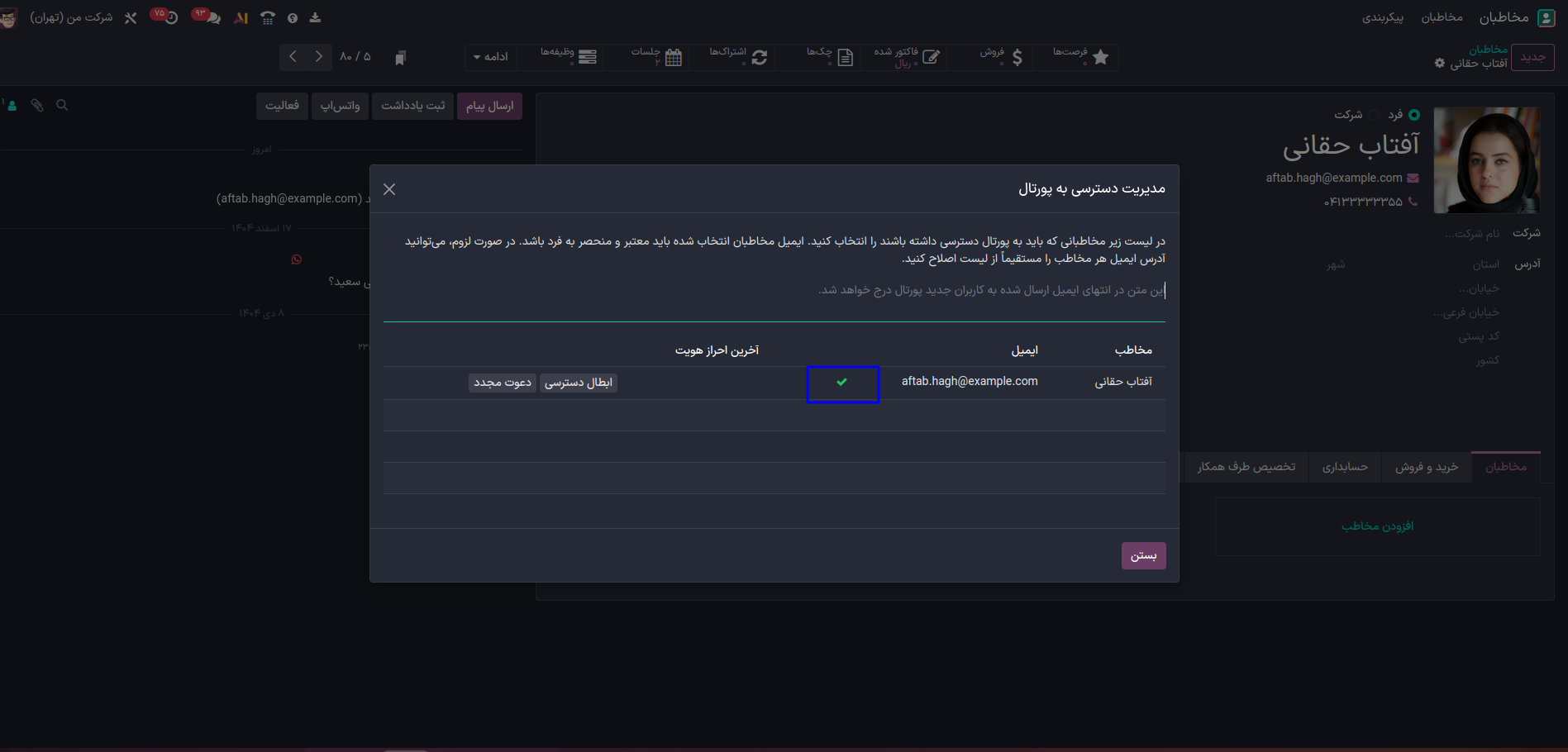Image resolution: width=1568 pixels, height=752 pixels.
Task: Click the round support icon in top bar
Action: (293, 17)
